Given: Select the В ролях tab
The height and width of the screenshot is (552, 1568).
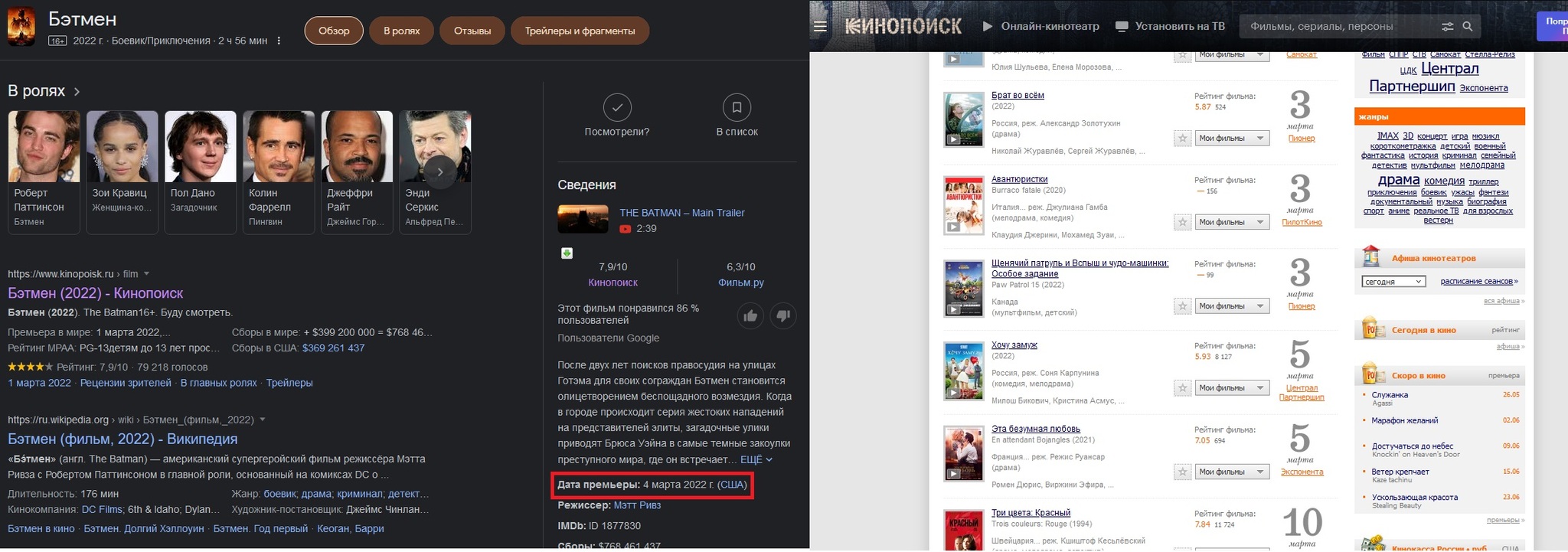Looking at the screenshot, I should 401,31.
